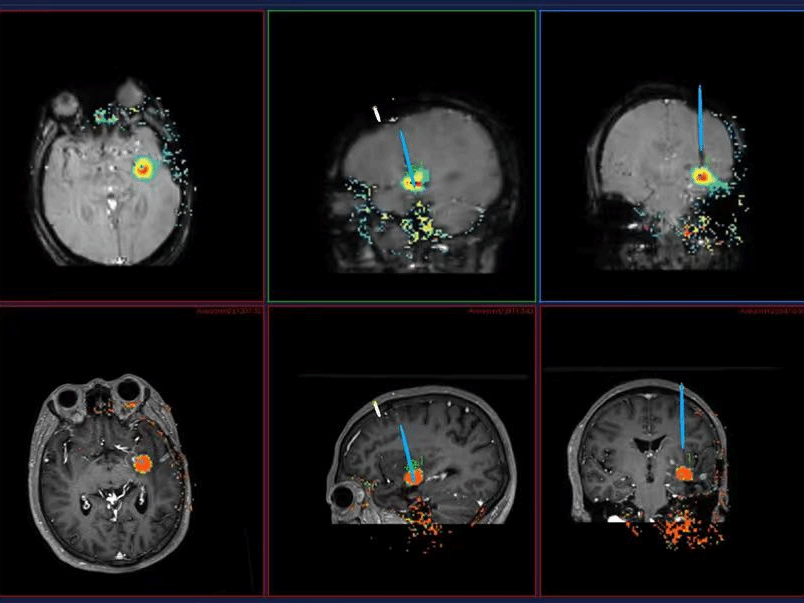Click the thermal hotspot in axial thermal view
The width and height of the screenshot is (804, 603).
[144, 169]
